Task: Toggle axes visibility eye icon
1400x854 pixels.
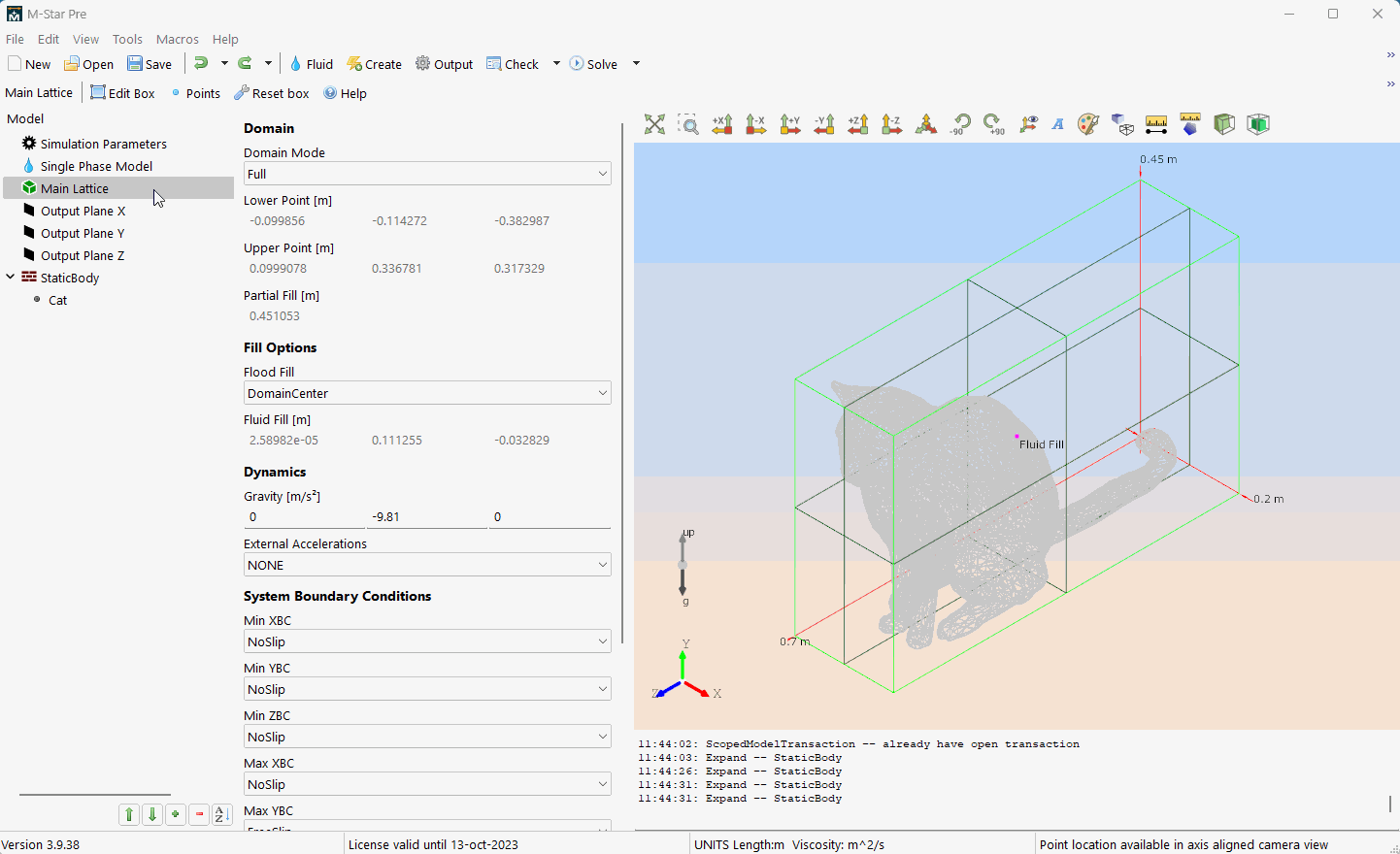Action: tap(1028, 124)
